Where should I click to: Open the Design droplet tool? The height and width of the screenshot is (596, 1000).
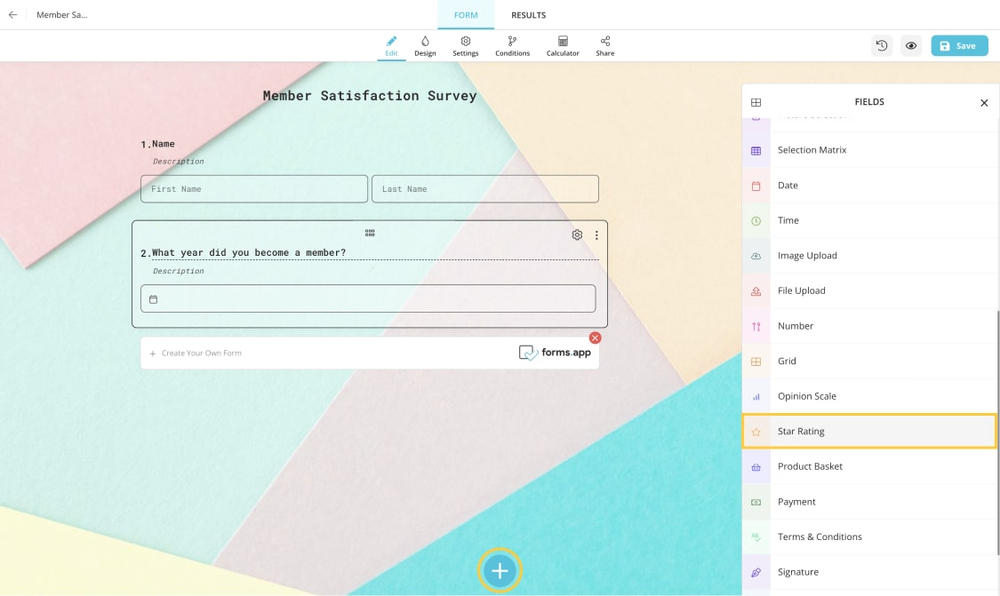pyautogui.click(x=425, y=46)
